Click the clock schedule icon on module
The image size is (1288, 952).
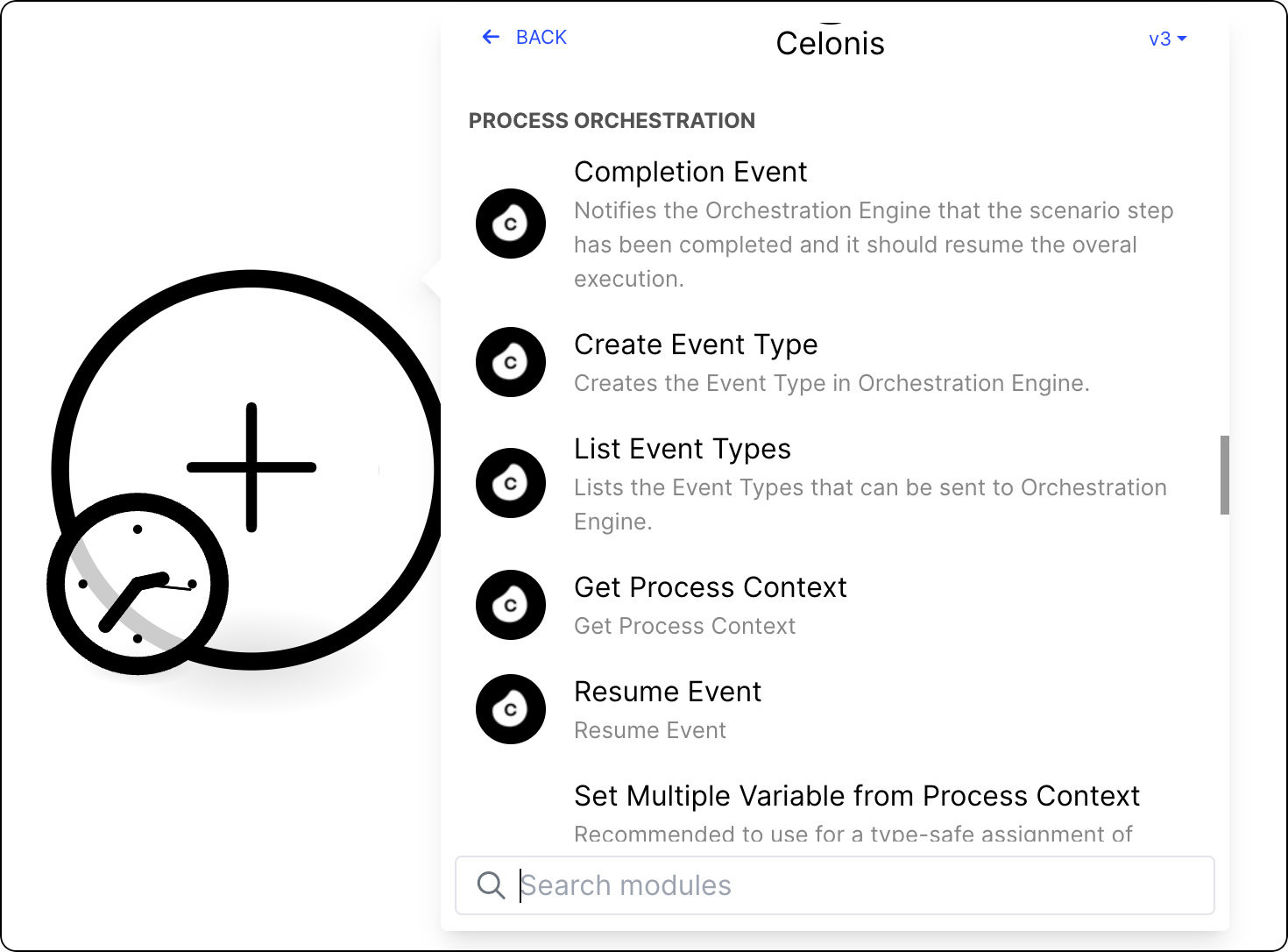point(138,584)
